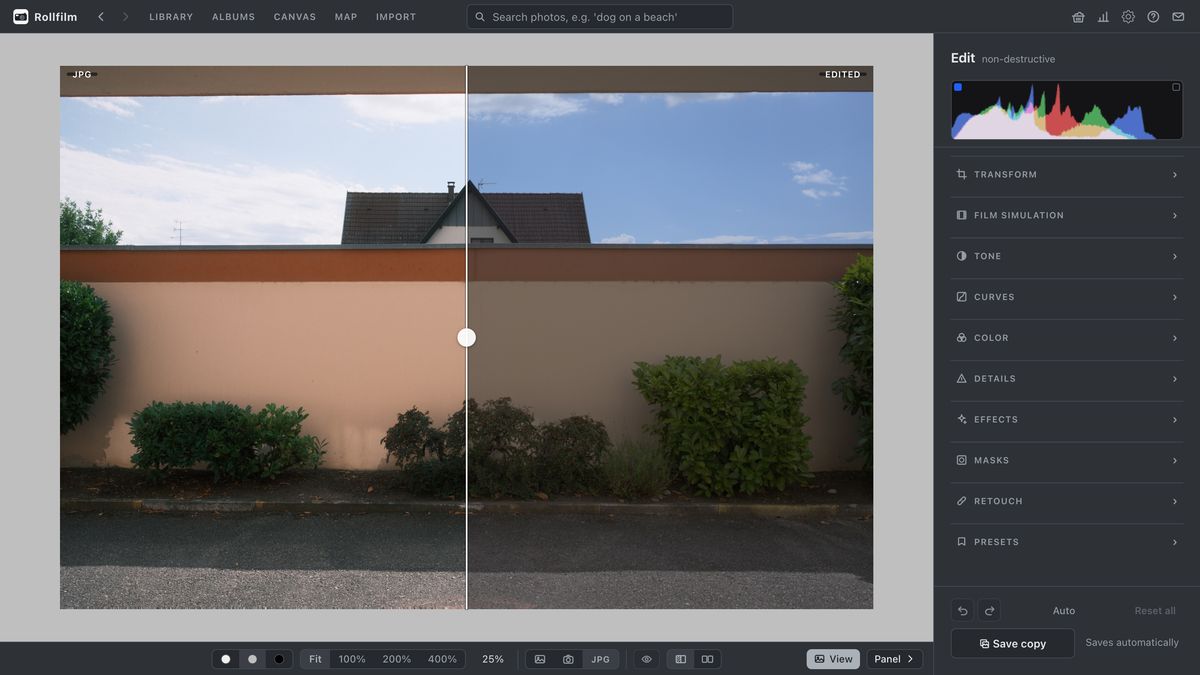Click the Retouch bandage icon
1200x675 pixels.
tap(961, 501)
